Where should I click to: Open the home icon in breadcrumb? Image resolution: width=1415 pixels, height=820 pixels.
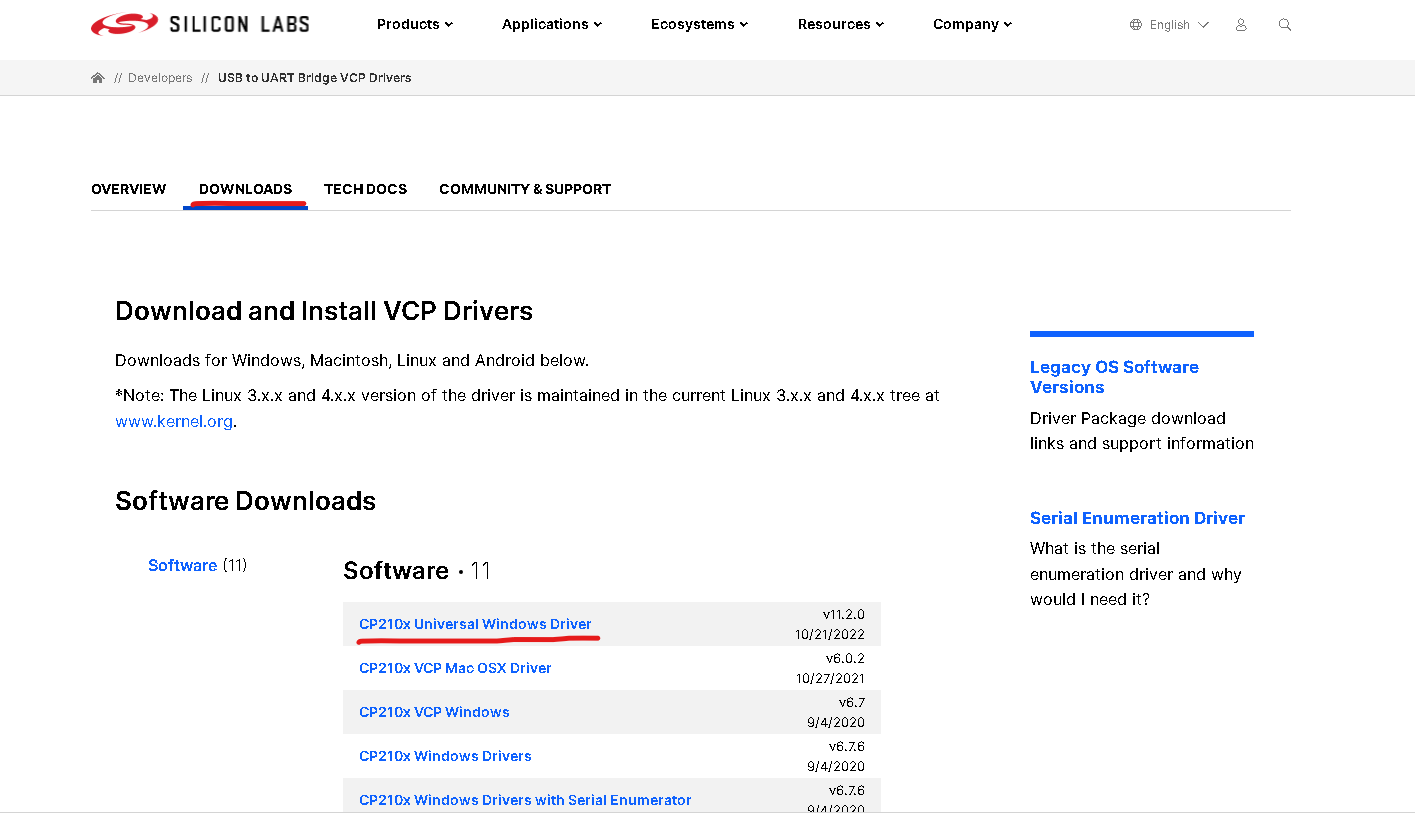(x=97, y=78)
